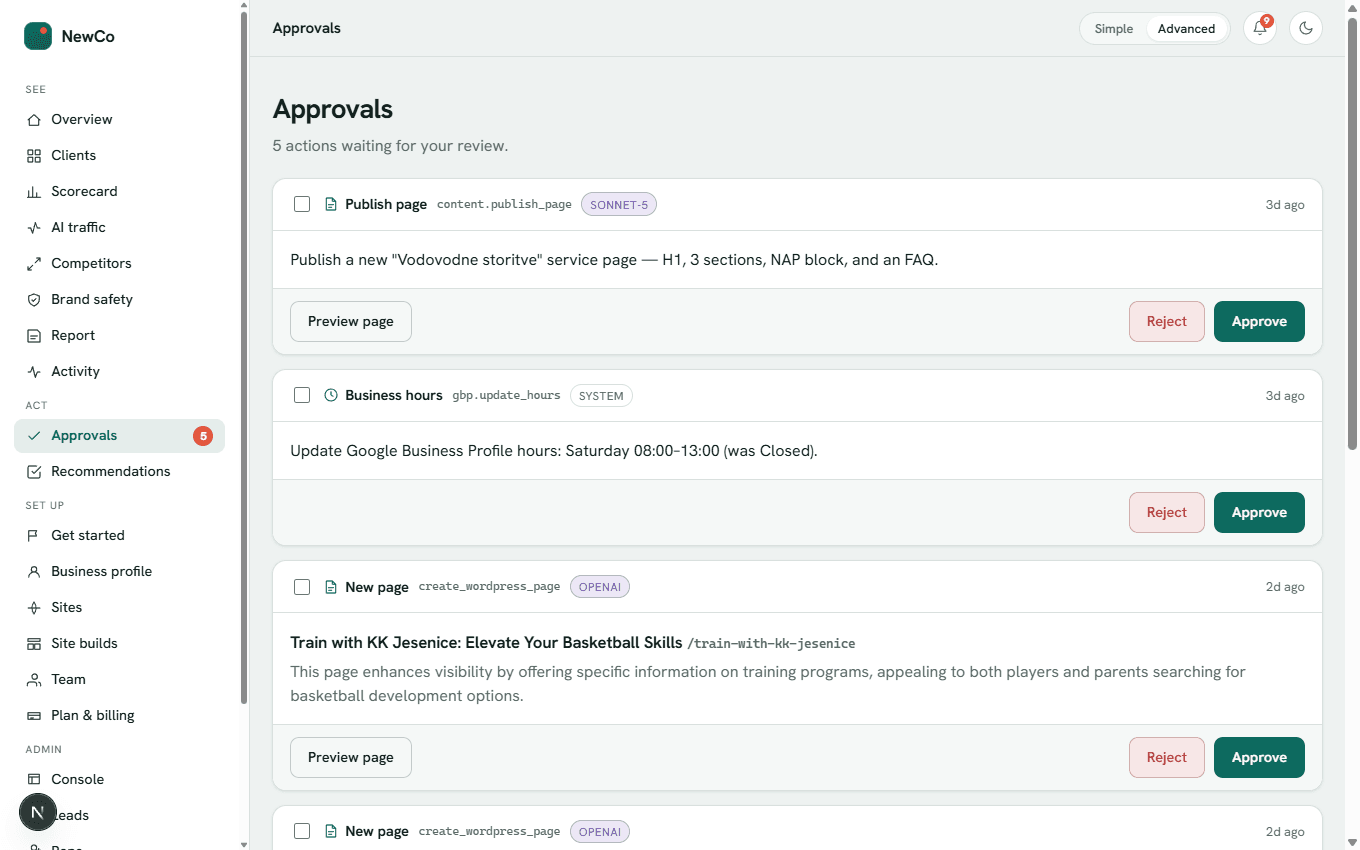This screenshot has height=850, width=1360.
Task: Click the round N avatar button
Action: coord(38,813)
